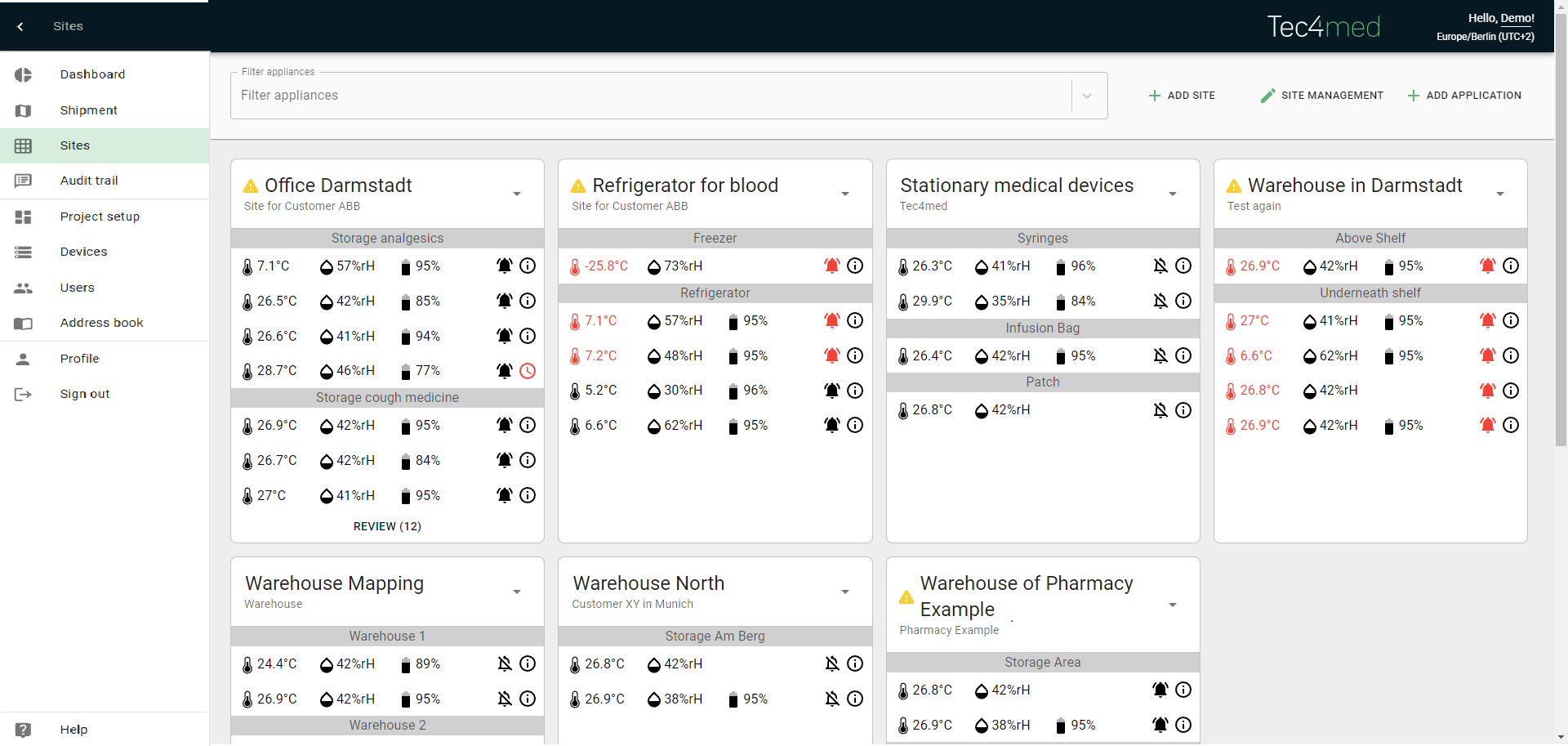The image size is (1568, 746).
Task: Open the Audit trail menu item
Action: [x=89, y=181]
